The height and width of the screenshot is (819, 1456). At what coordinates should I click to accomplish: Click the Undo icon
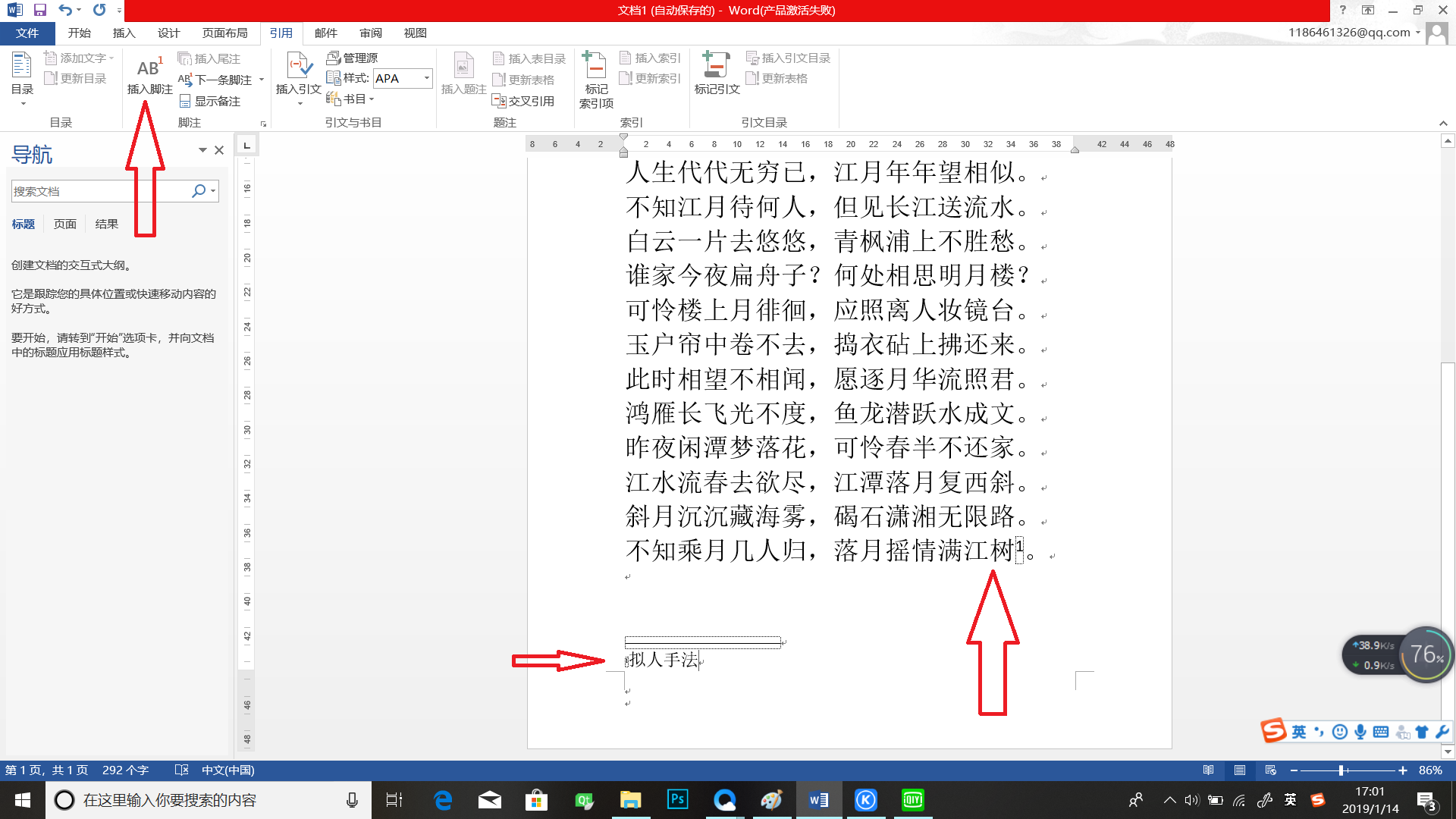point(65,10)
